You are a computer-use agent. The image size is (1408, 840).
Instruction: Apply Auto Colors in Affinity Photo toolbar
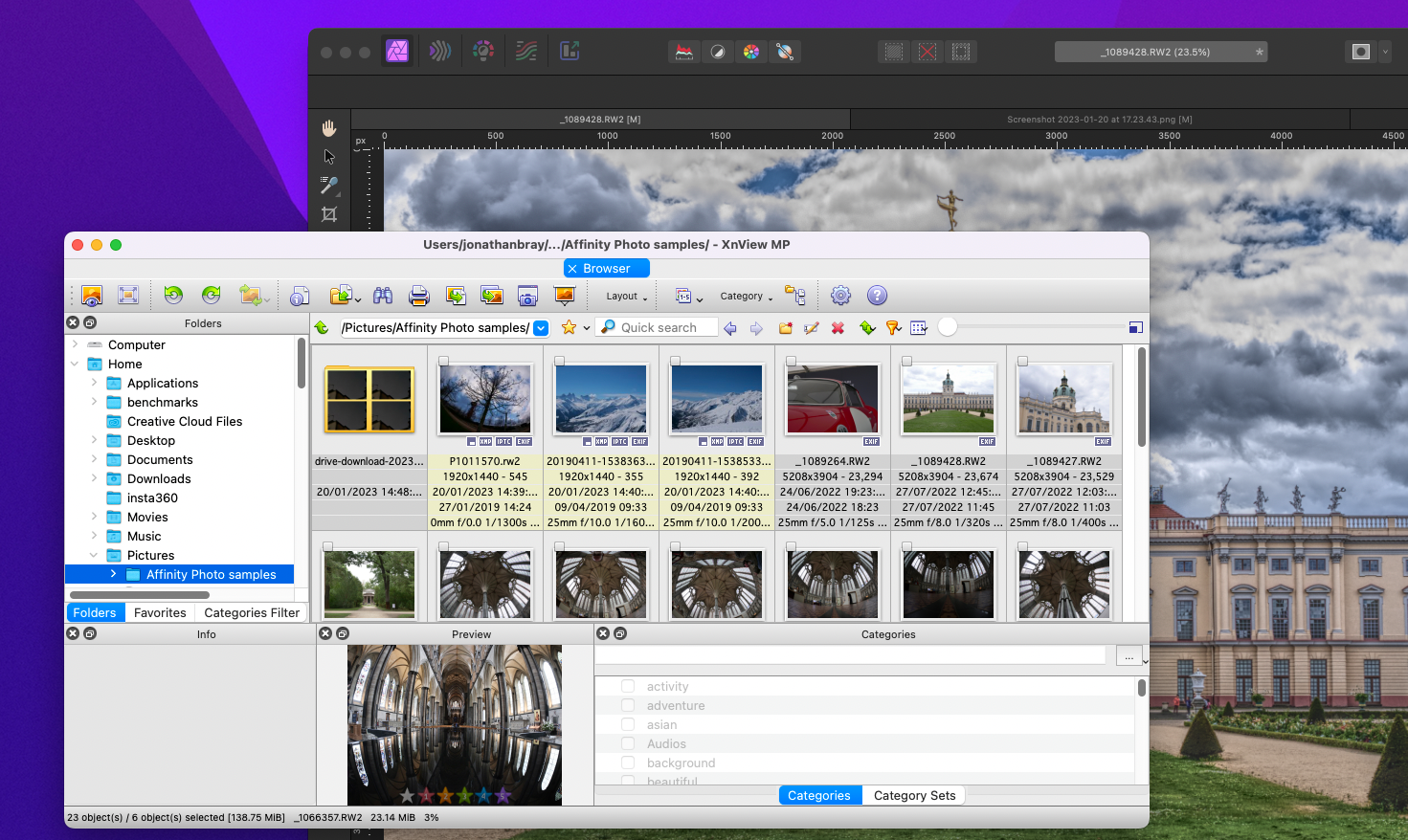point(751,52)
